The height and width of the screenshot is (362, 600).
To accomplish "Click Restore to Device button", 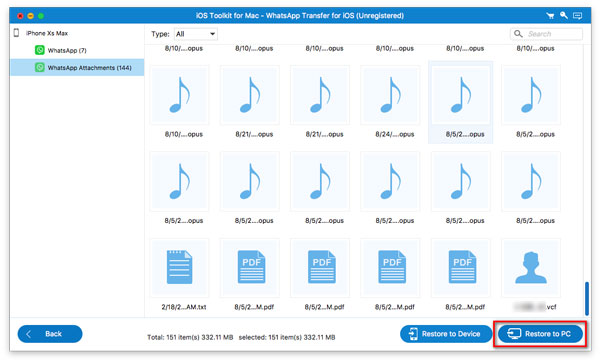I will click(446, 334).
